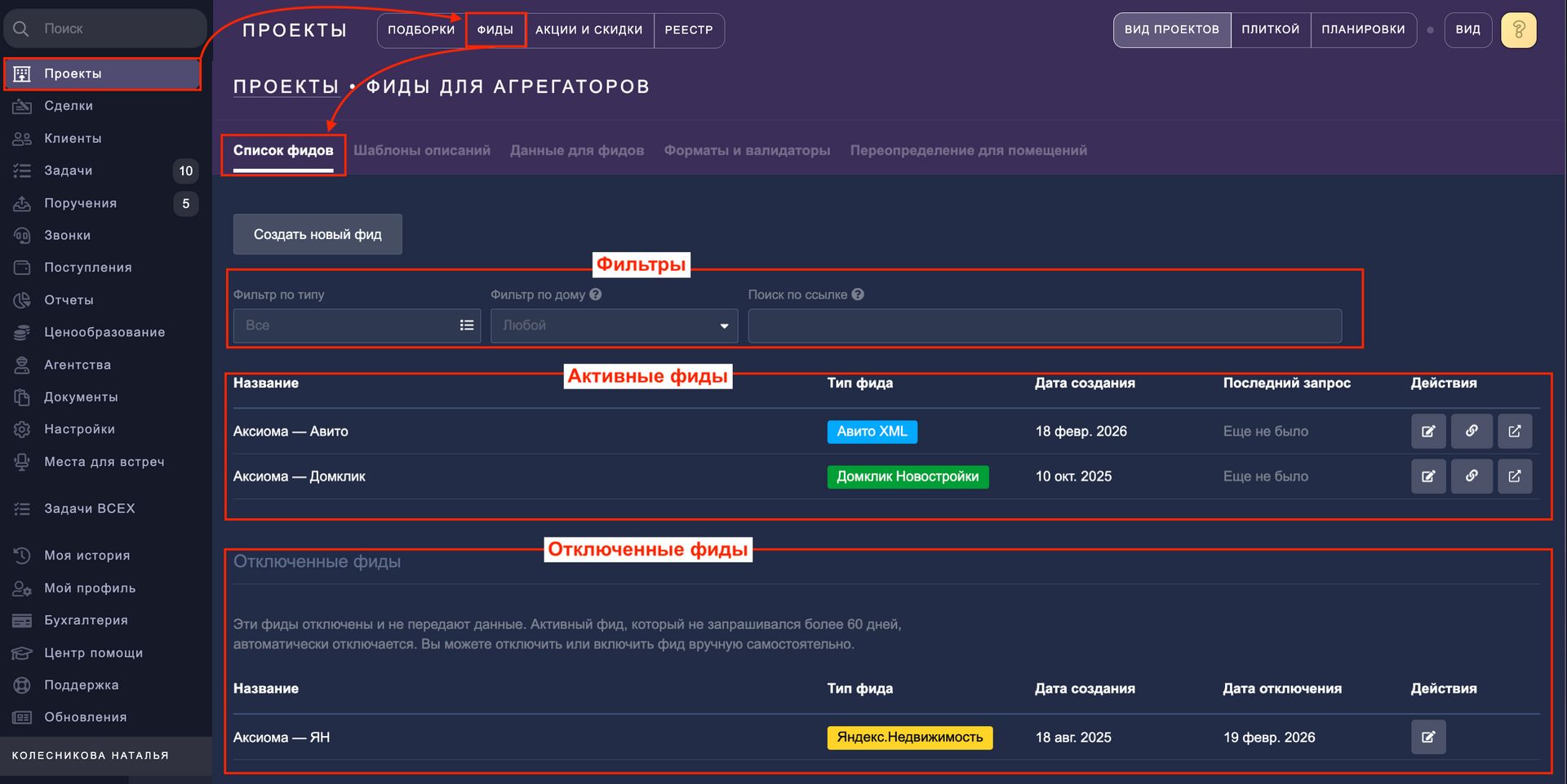Click the Поиск по ссылке input field
Viewport: 1567px width, 784px height.
[x=1044, y=326]
